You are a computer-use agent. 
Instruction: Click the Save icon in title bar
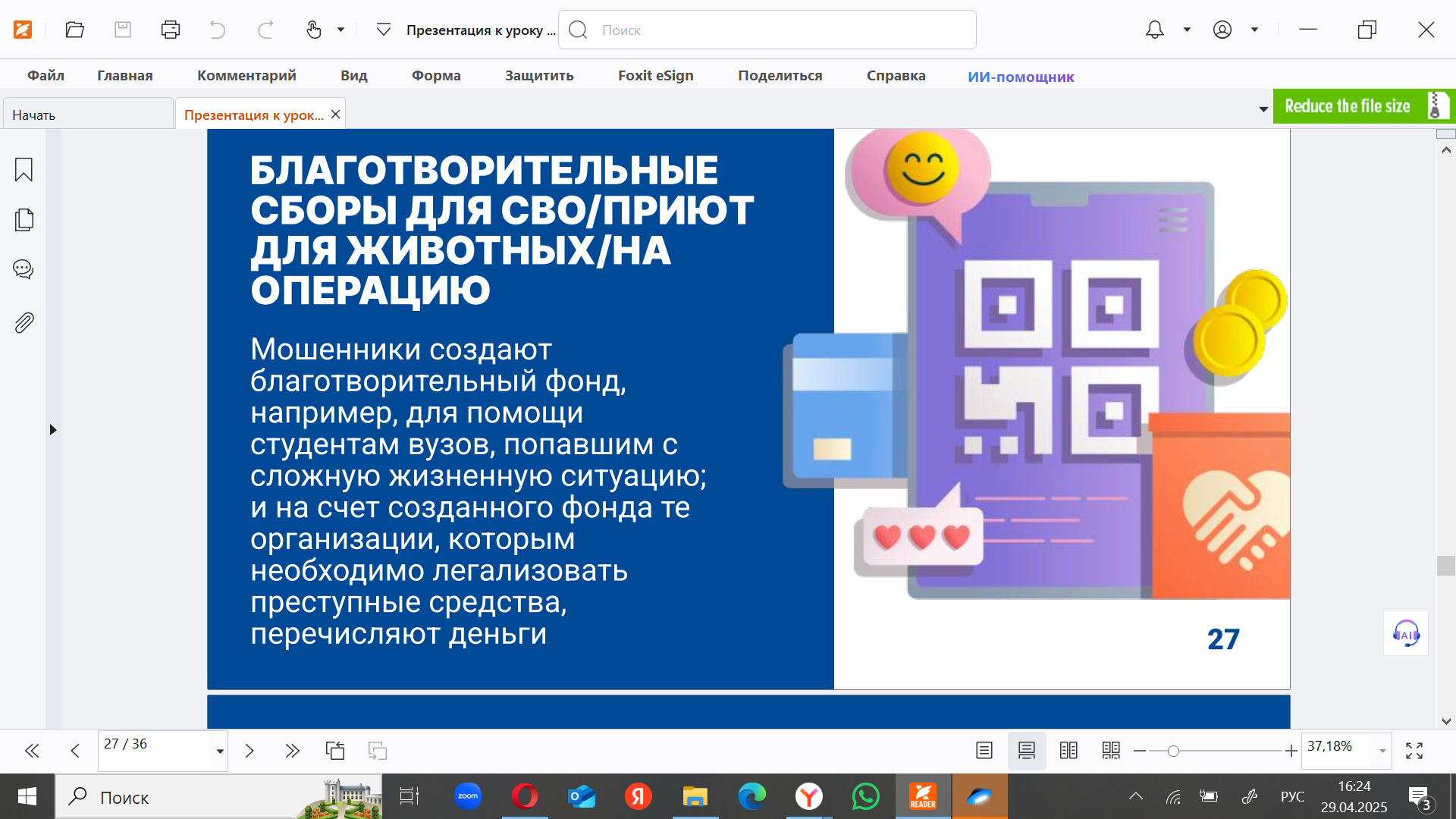(x=123, y=30)
